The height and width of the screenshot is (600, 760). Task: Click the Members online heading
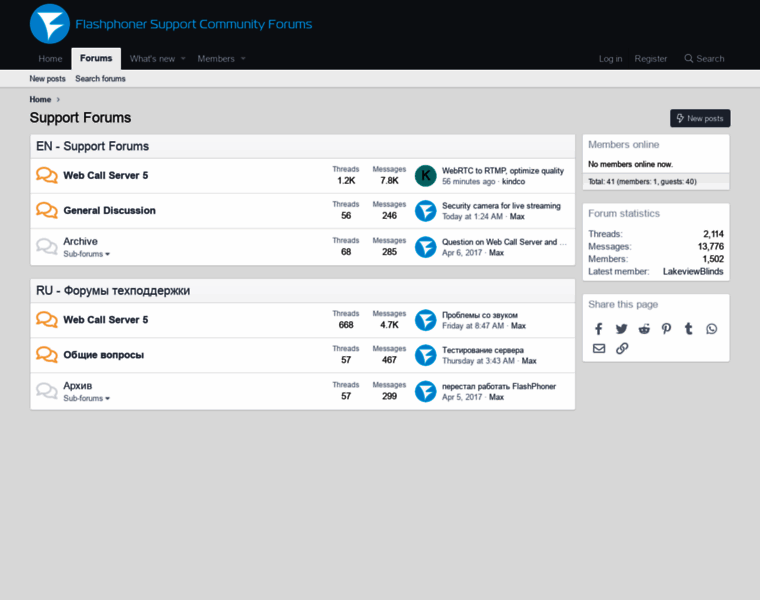623,144
